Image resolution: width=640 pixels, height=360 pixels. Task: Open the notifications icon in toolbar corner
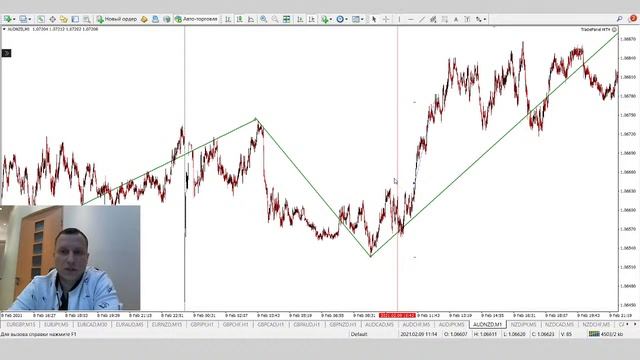[633, 19]
